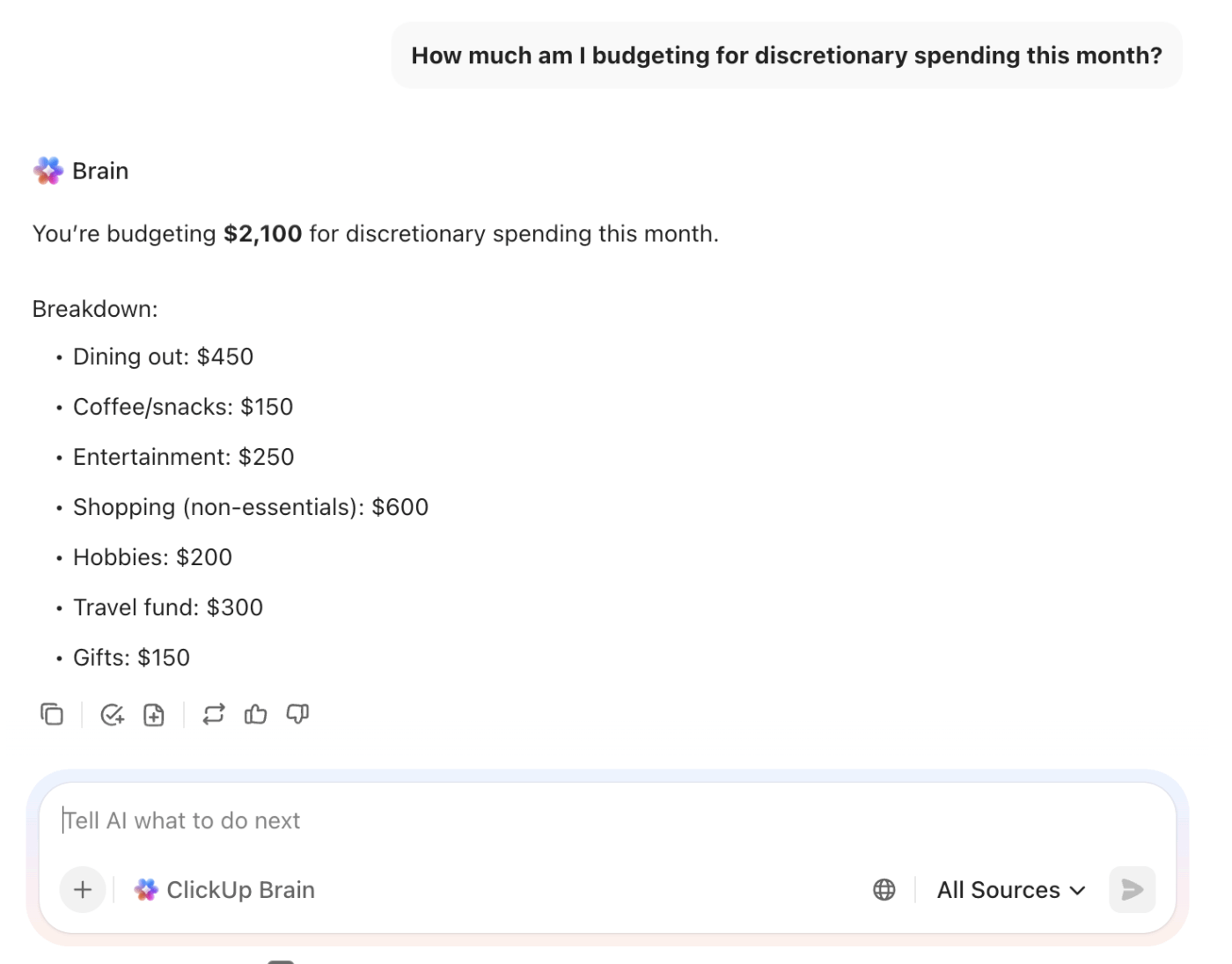
Task: Click the "Shopping (non-essentials): $600" line
Action: (250, 507)
